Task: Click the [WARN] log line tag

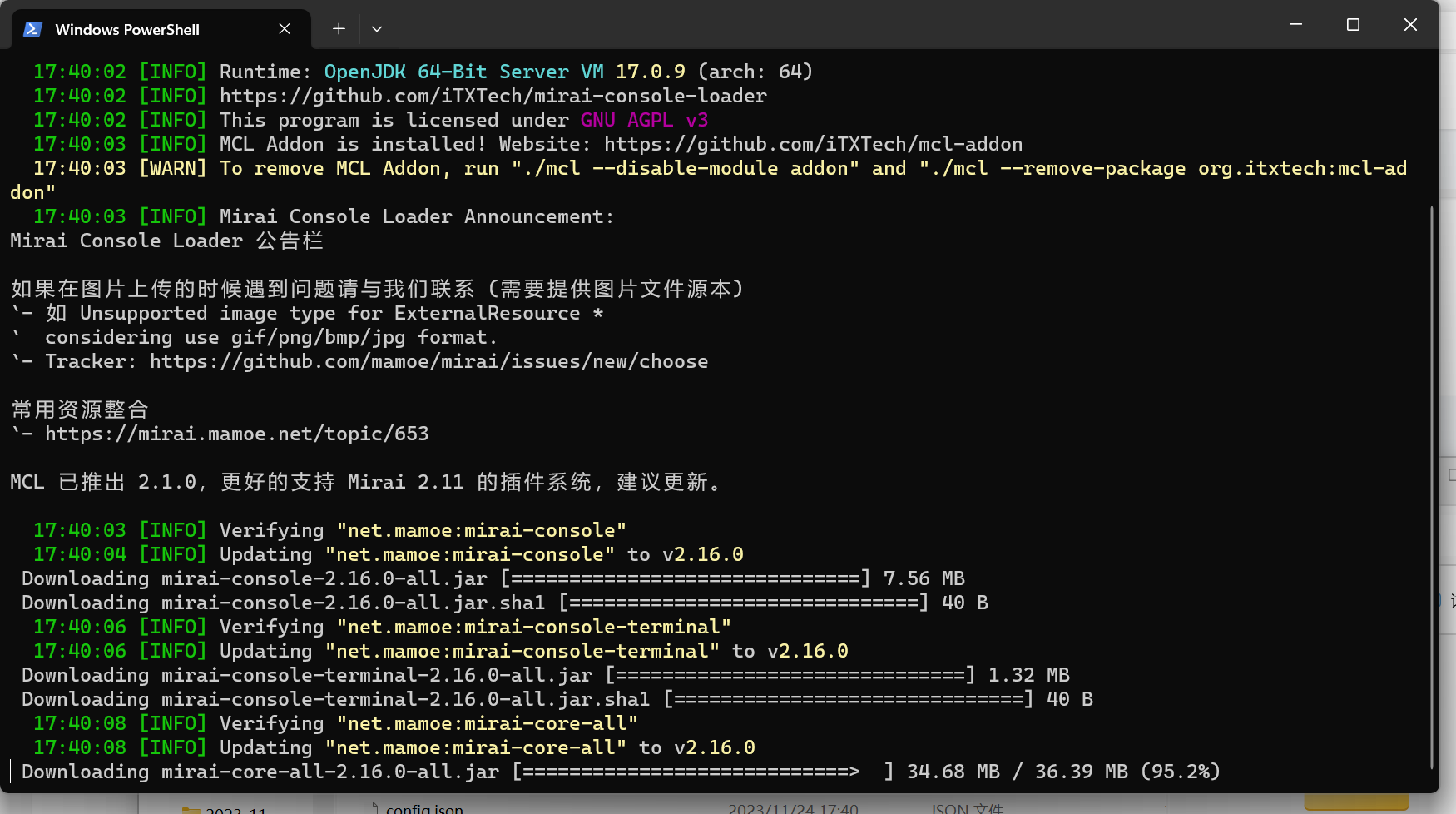Action: [x=173, y=168]
